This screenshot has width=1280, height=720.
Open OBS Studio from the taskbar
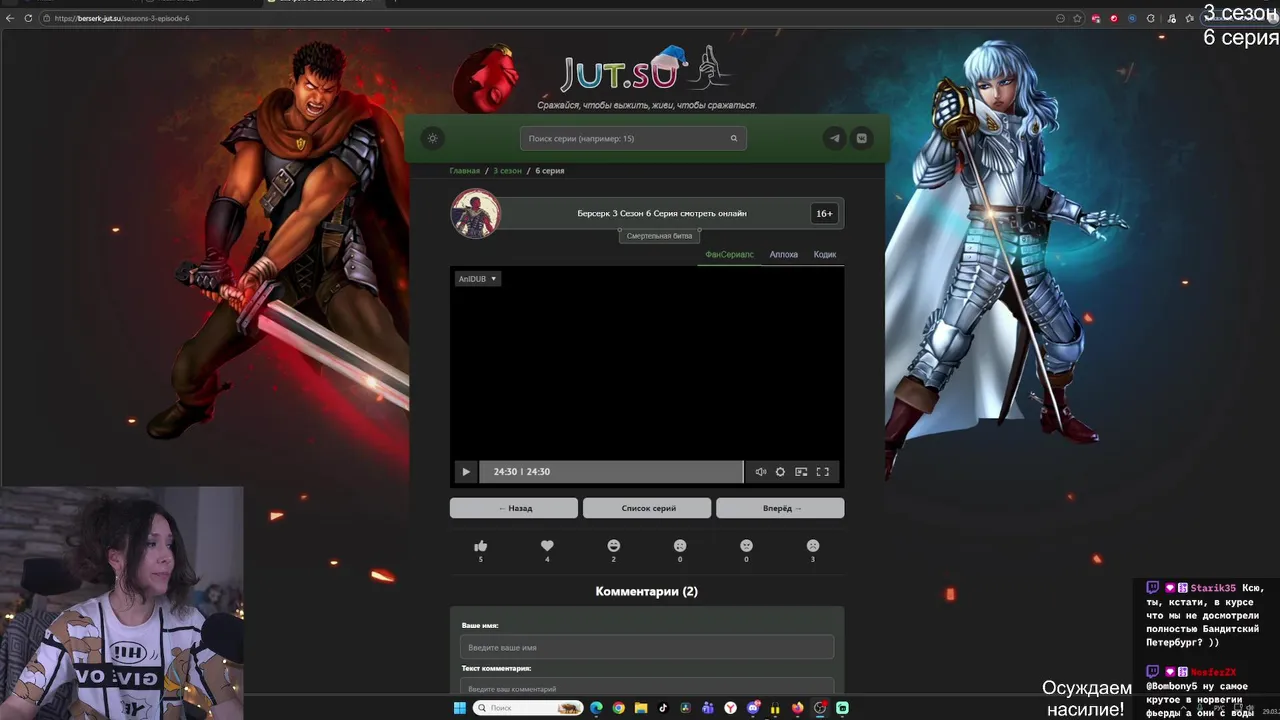coord(820,708)
